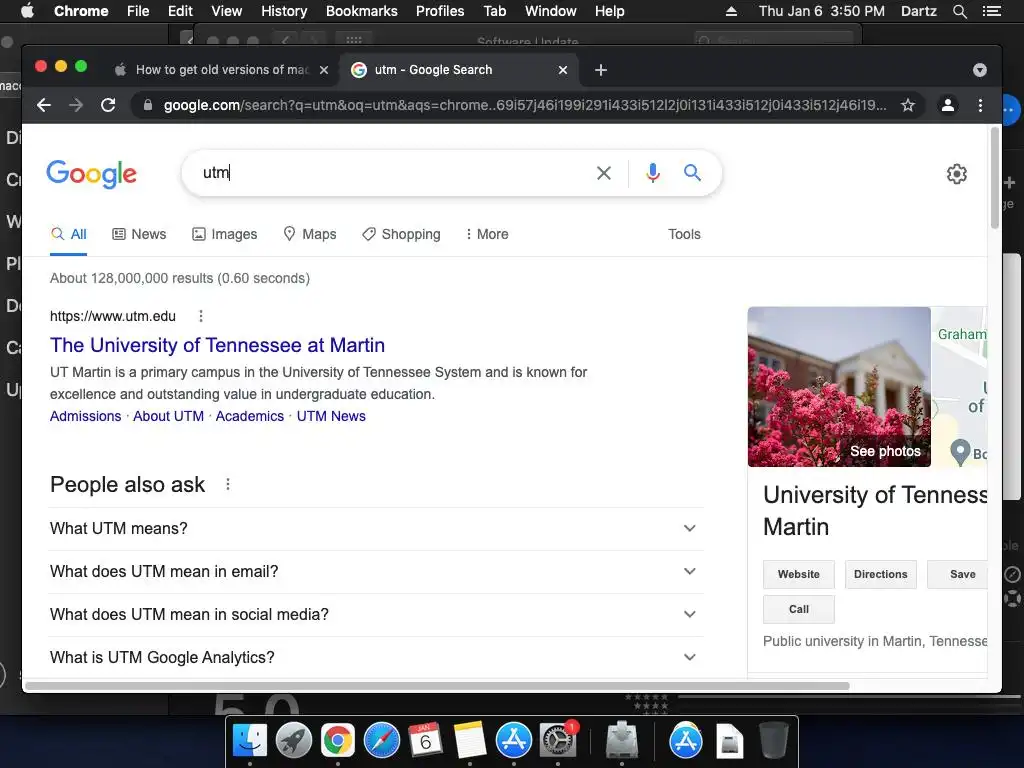
Task: Select the Shopping search filter
Action: [x=402, y=234]
